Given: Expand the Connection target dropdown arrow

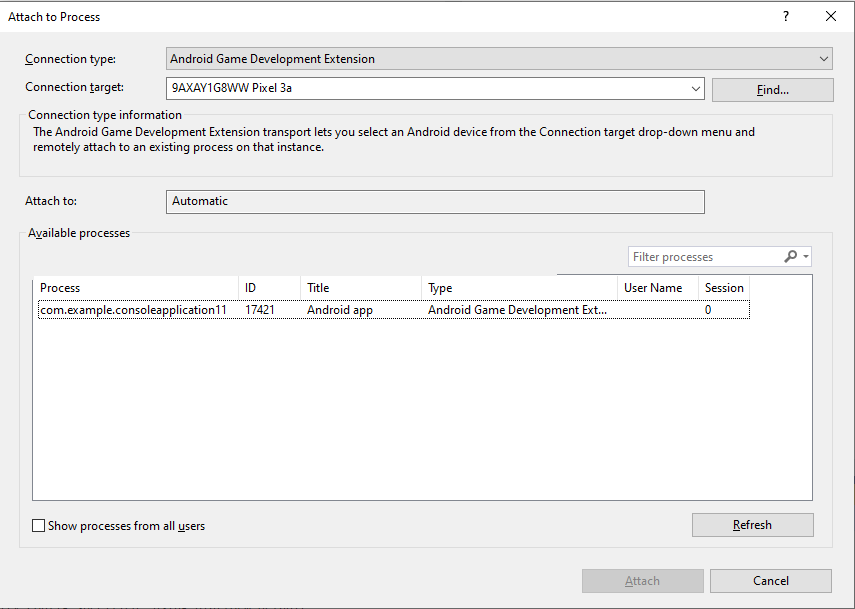Looking at the screenshot, I should (696, 89).
